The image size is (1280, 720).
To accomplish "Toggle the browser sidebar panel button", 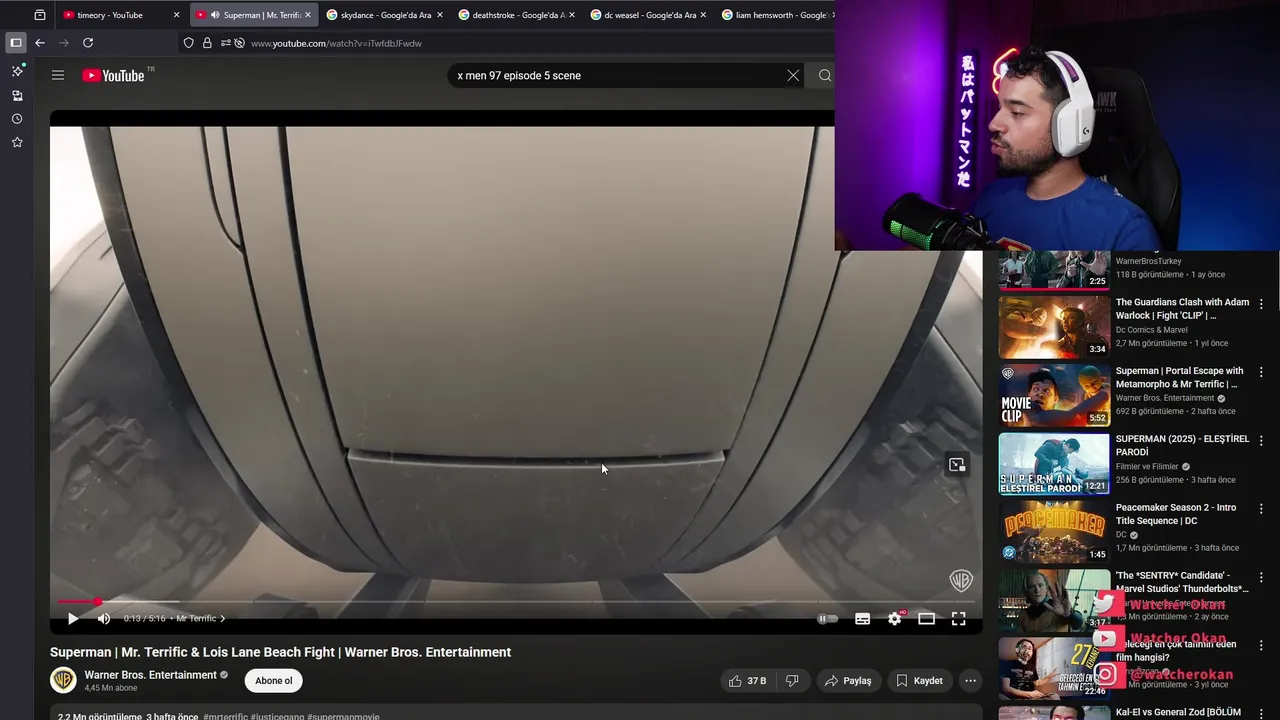I will point(15,43).
